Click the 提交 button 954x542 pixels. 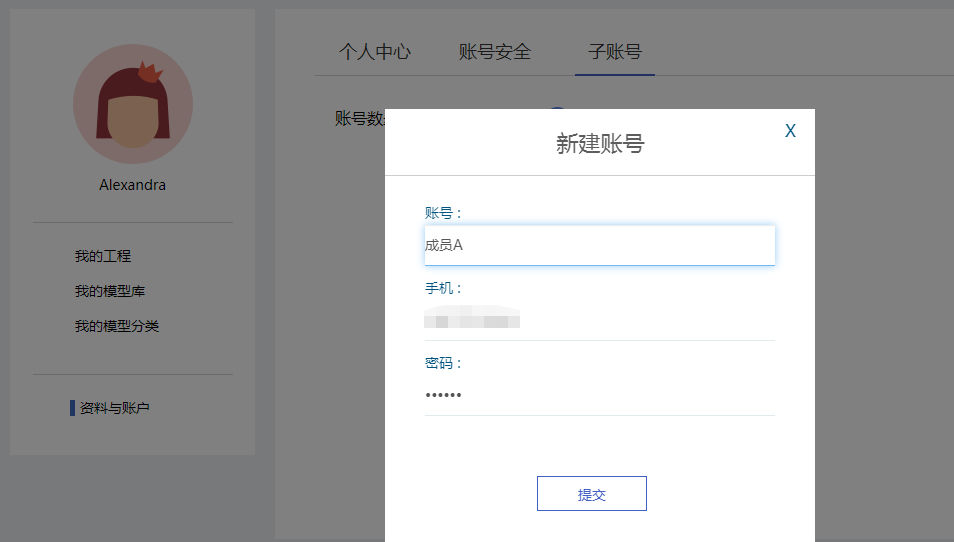592,494
